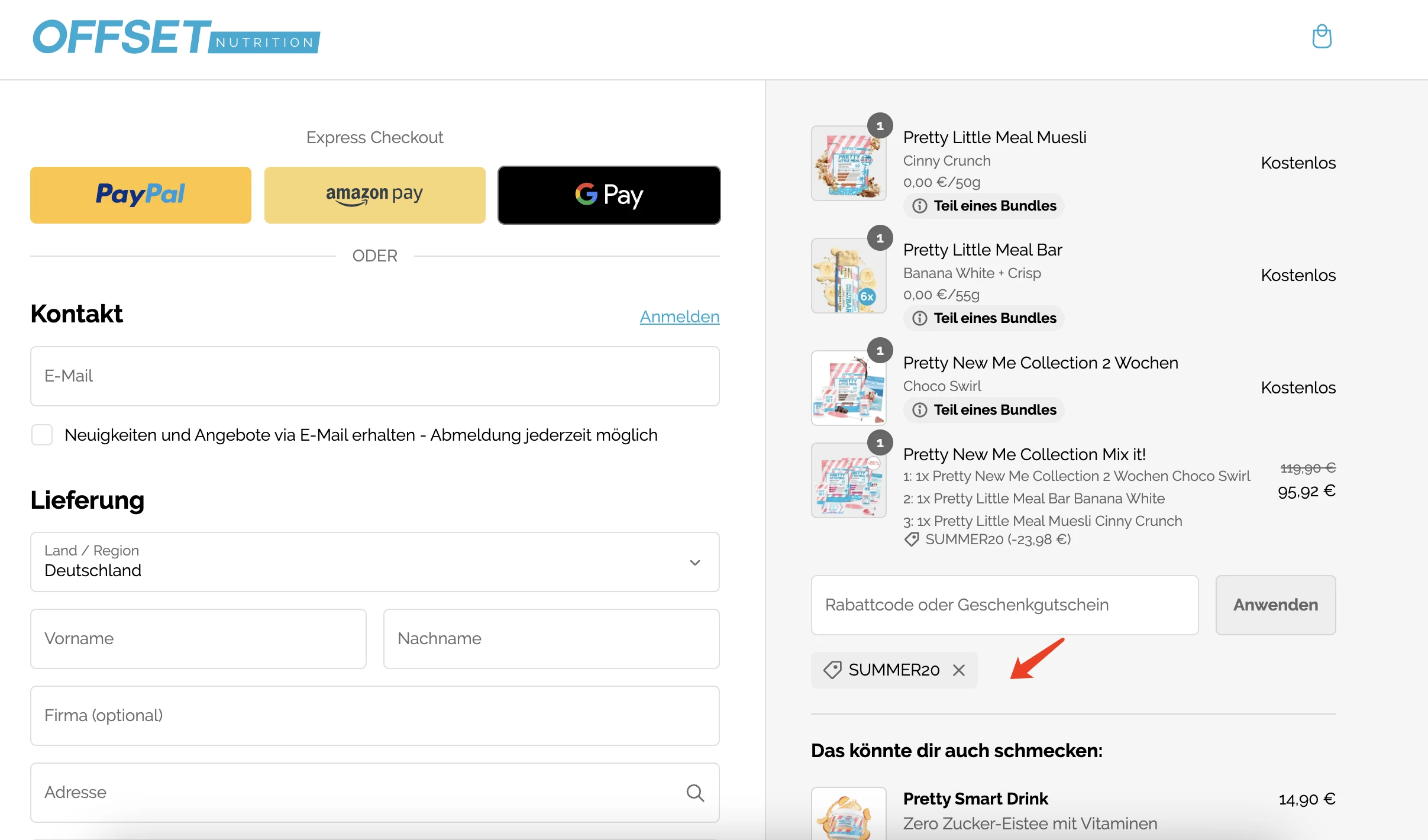Click the Pretty New Me Collection Mix it! product image
The height and width of the screenshot is (840, 1428).
pyautogui.click(x=849, y=489)
